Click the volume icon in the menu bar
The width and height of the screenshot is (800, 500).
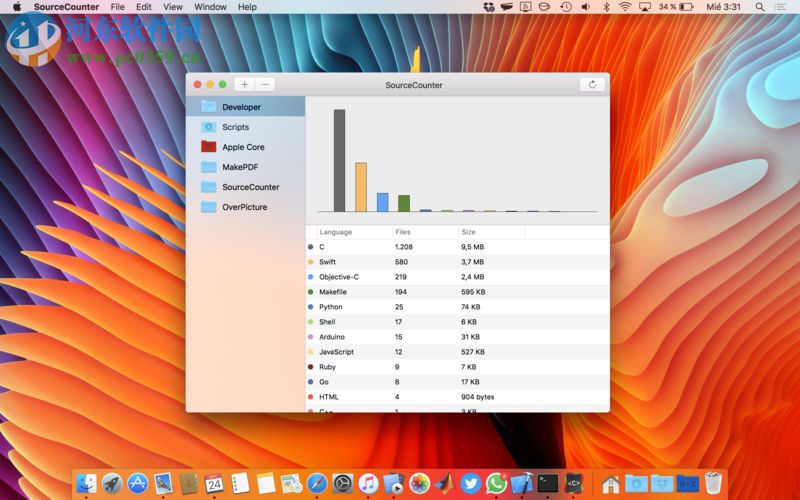click(x=586, y=7)
